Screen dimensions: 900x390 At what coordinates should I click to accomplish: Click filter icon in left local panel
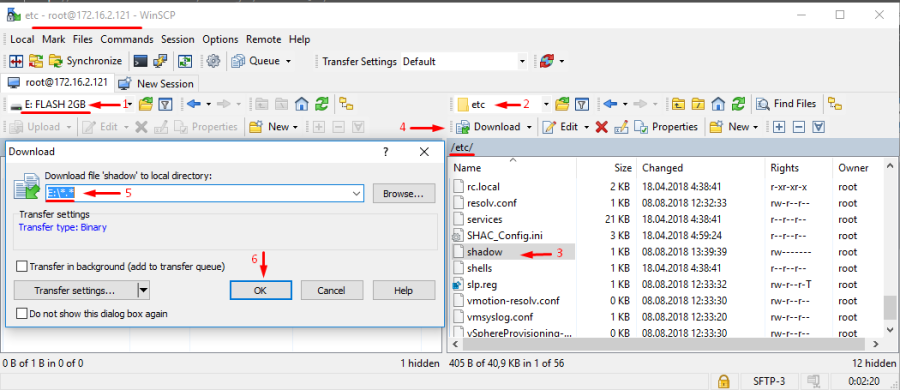tap(165, 104)
